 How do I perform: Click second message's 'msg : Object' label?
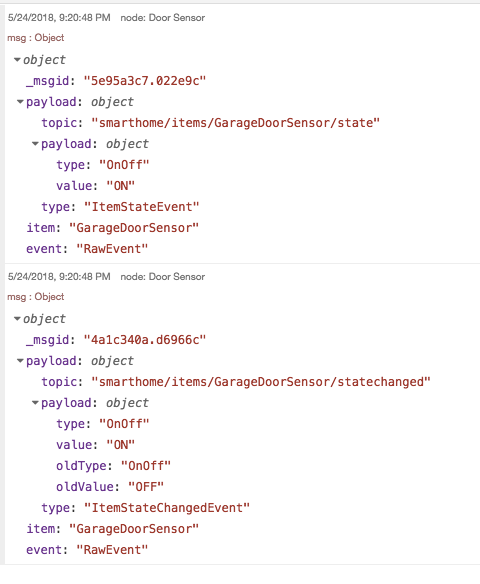click(36, 297)
